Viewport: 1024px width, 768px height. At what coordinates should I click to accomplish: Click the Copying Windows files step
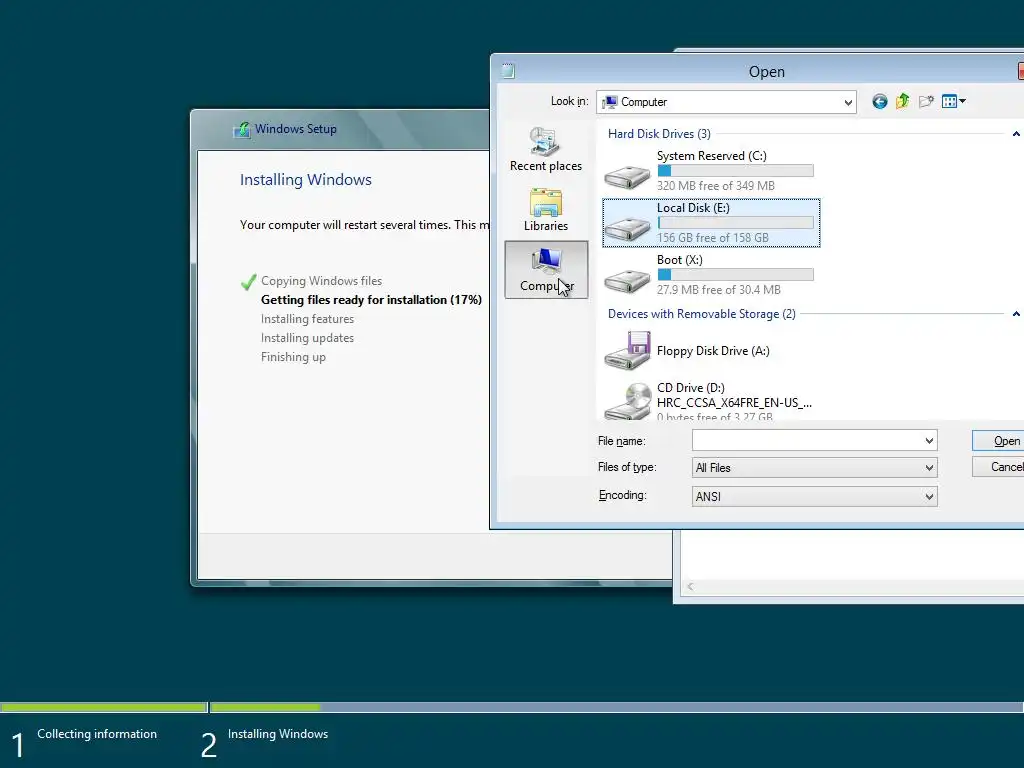pos(321,281)
